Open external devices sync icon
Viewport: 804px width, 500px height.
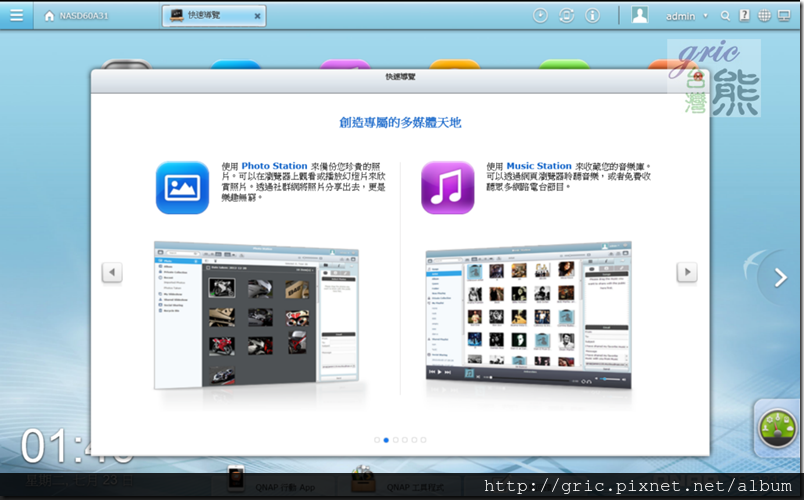click(x=566, y=15)
